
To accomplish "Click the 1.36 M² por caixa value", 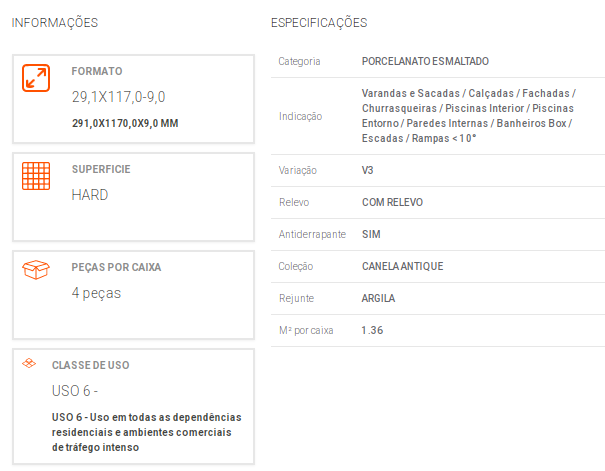I will tap(372, 330).
